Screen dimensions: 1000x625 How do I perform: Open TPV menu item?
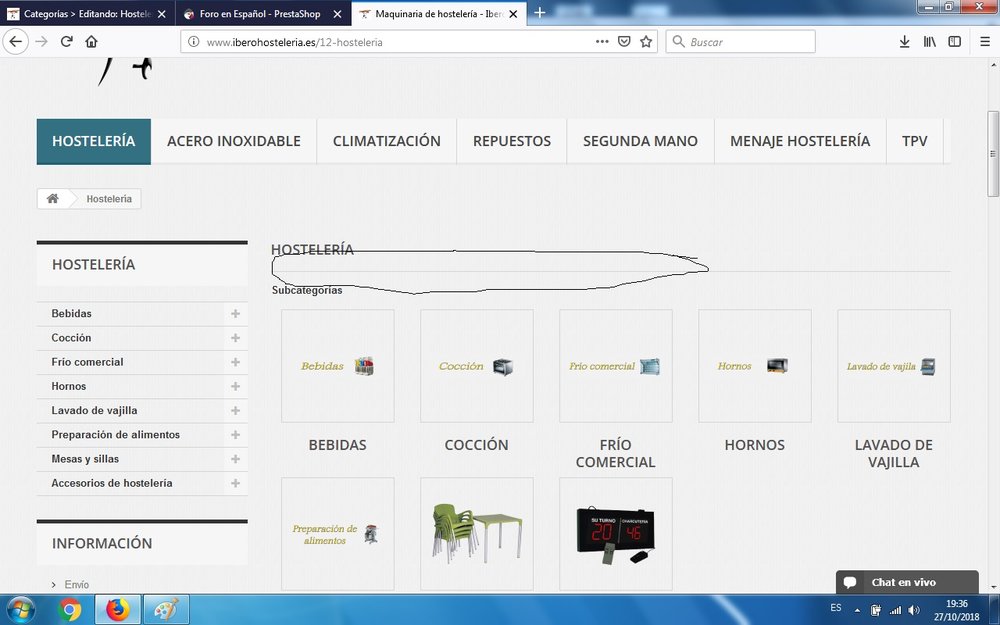click(915, 142)
